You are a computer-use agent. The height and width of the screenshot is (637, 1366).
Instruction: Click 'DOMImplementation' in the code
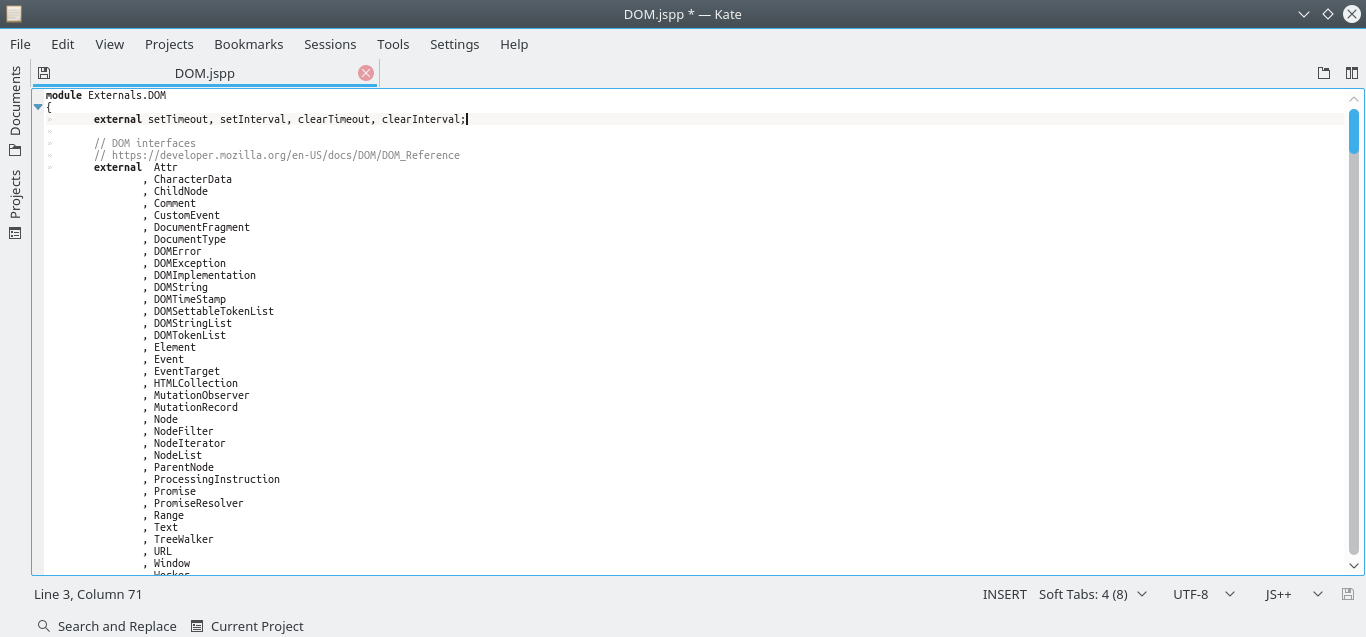pyautogui.click(x=205, y=276)
